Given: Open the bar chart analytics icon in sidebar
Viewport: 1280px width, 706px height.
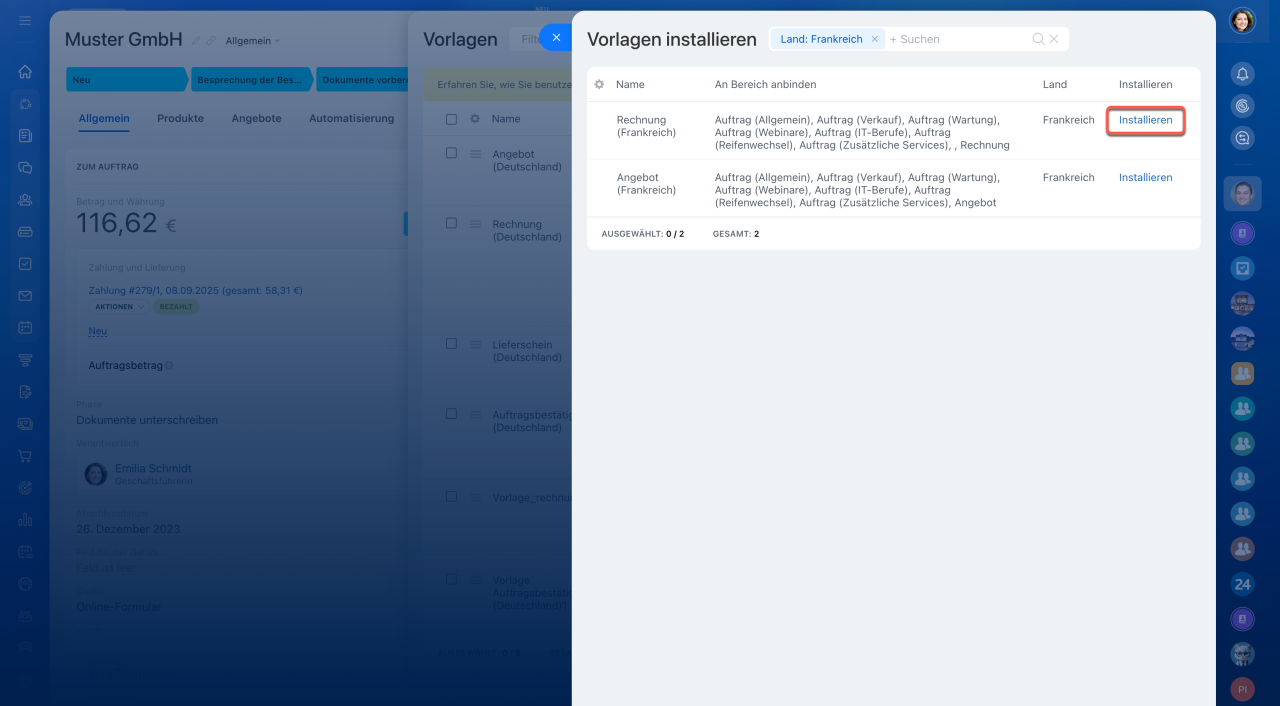Looking at the screenshot, I should tap(25, 520).
